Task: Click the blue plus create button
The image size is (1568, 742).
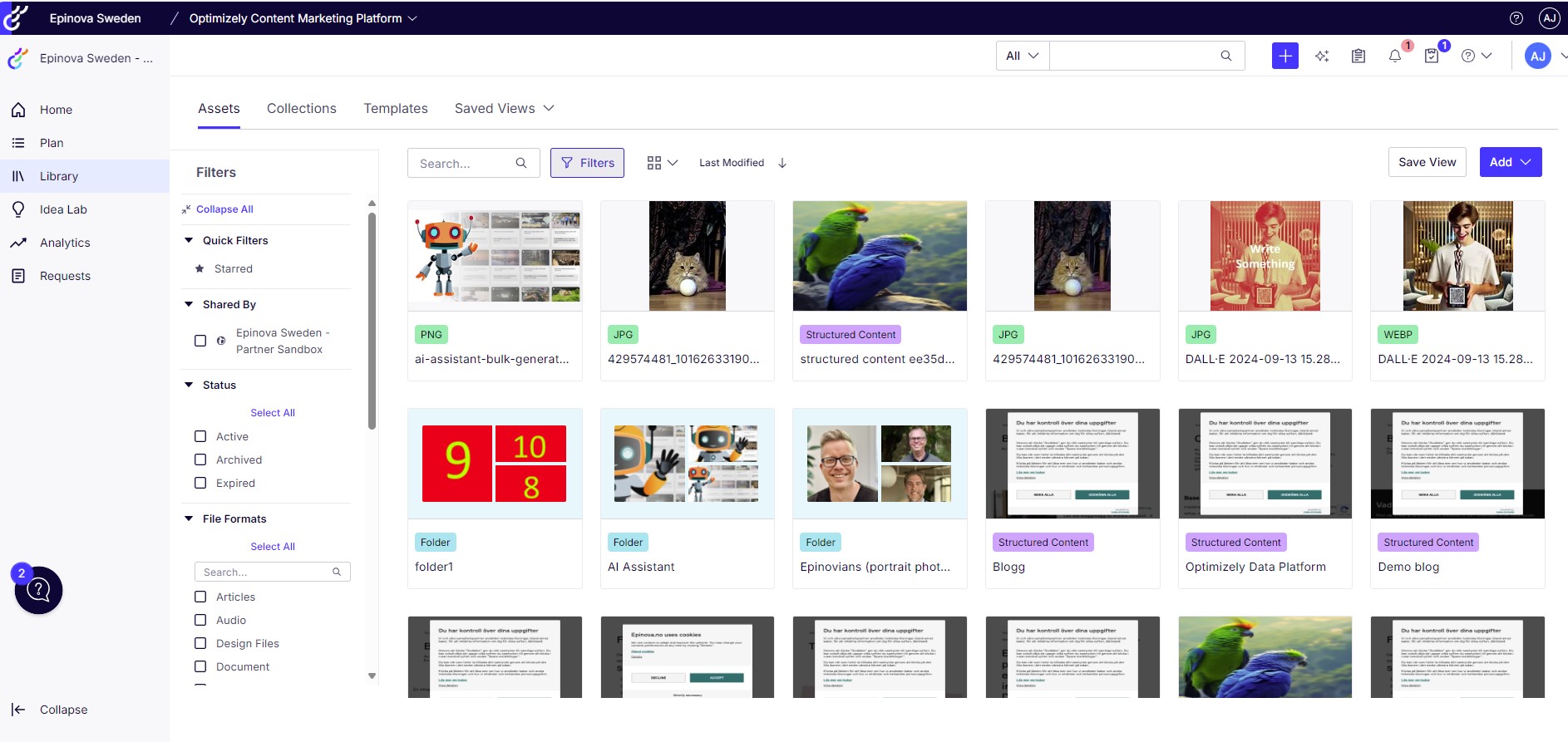Action: click(x=1284, y=56)
